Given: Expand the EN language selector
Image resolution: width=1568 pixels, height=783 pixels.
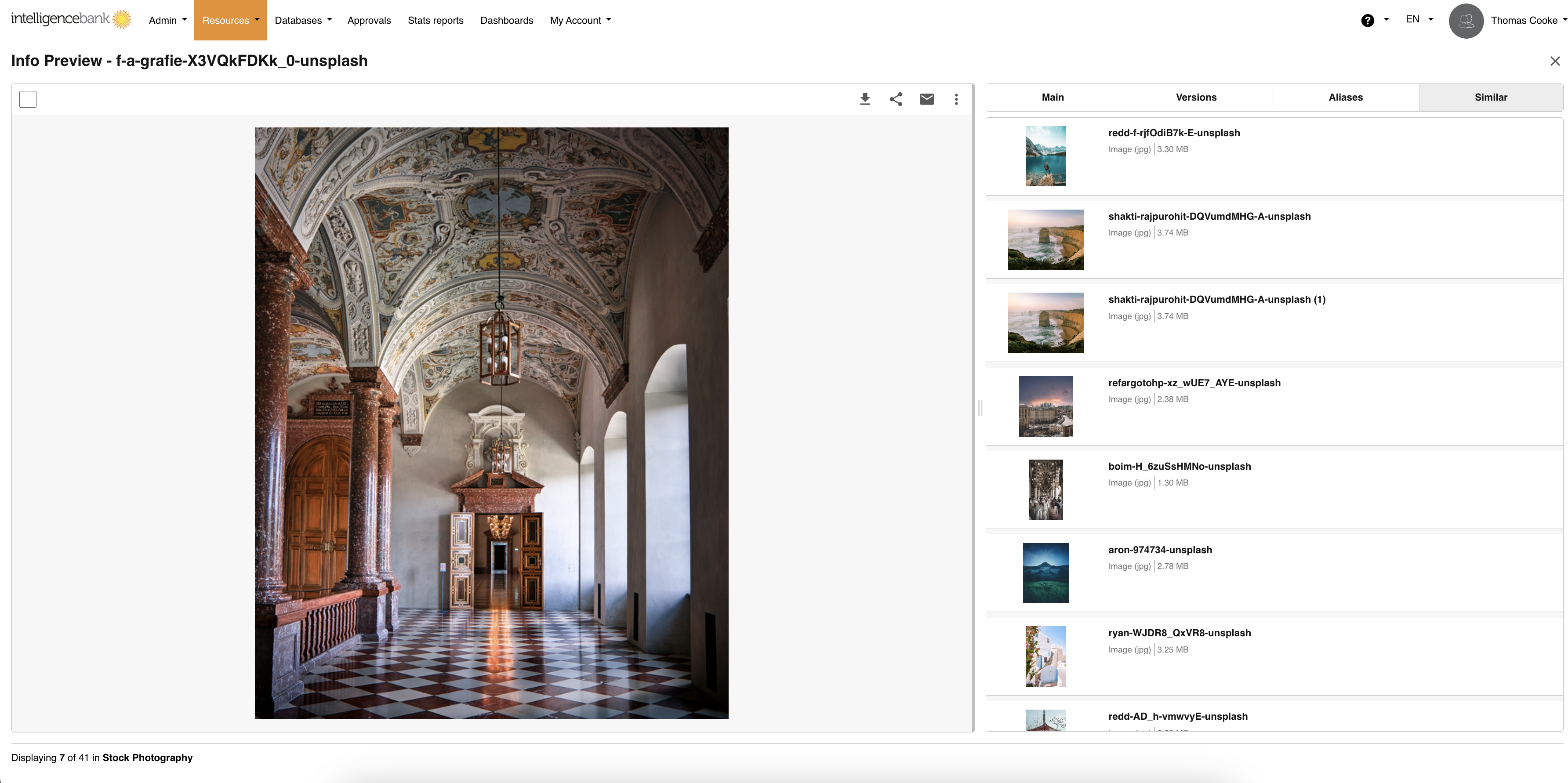Looking at the screenshot, I should pos(1419,19).
